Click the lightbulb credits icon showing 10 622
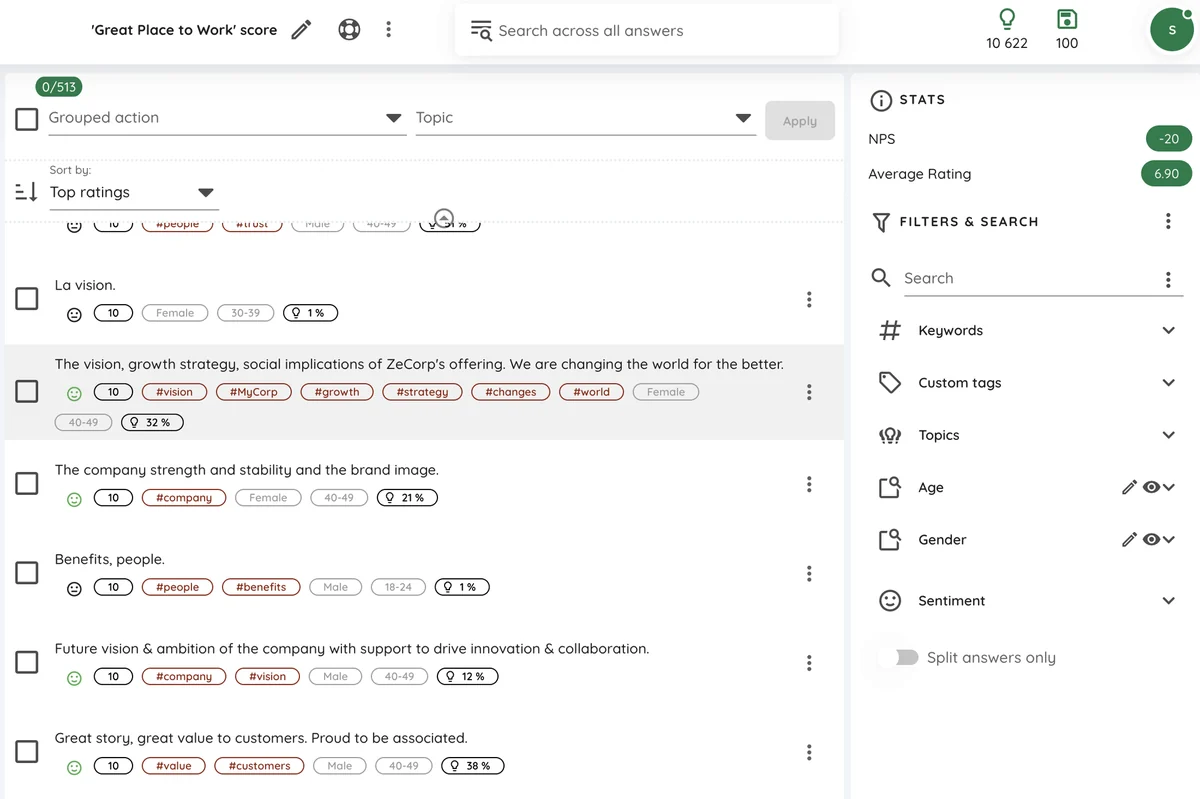This screenshot has height=799, width=1200. [1007, 19]
